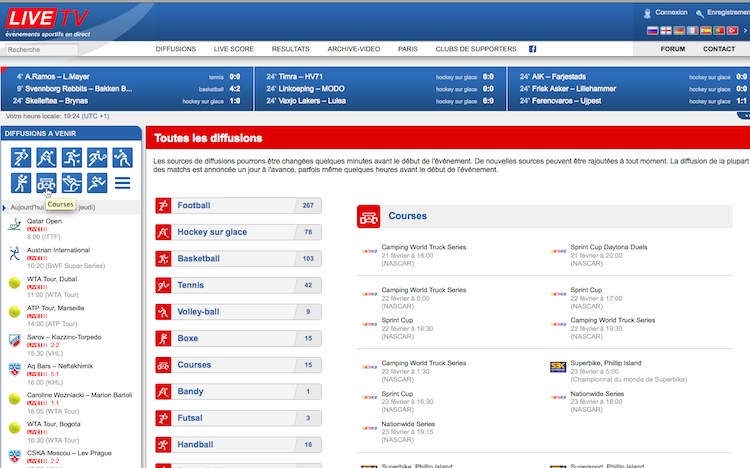Open the Austrian International broadcast
Screen dimensions: 750x468
click(x=58, y=250)
